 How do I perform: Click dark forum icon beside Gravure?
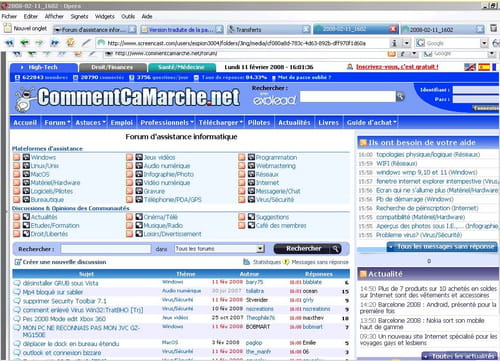[139, 191]
